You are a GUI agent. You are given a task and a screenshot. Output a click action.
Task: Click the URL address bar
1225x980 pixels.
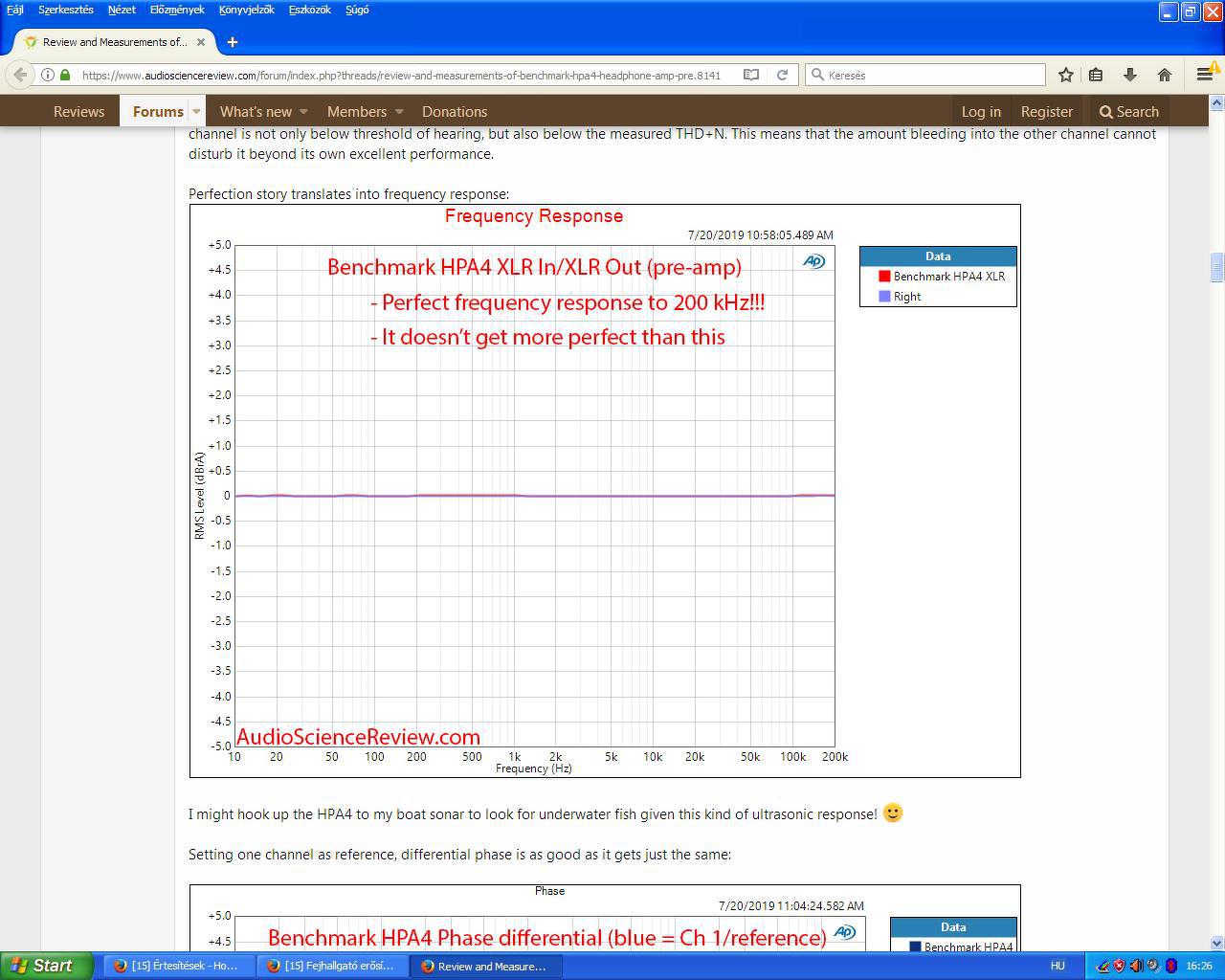coord(402,75)
